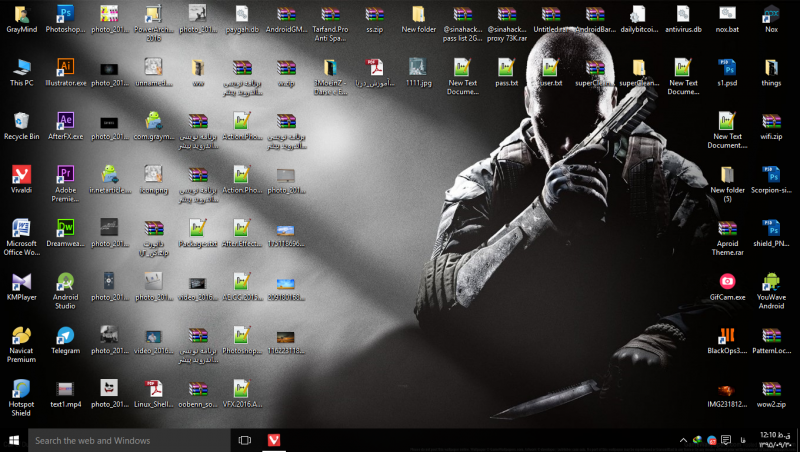800x452 pixels.
Task: Select the text1.mp4 video file
Action: pyautogui.click(x=65, y=394)
